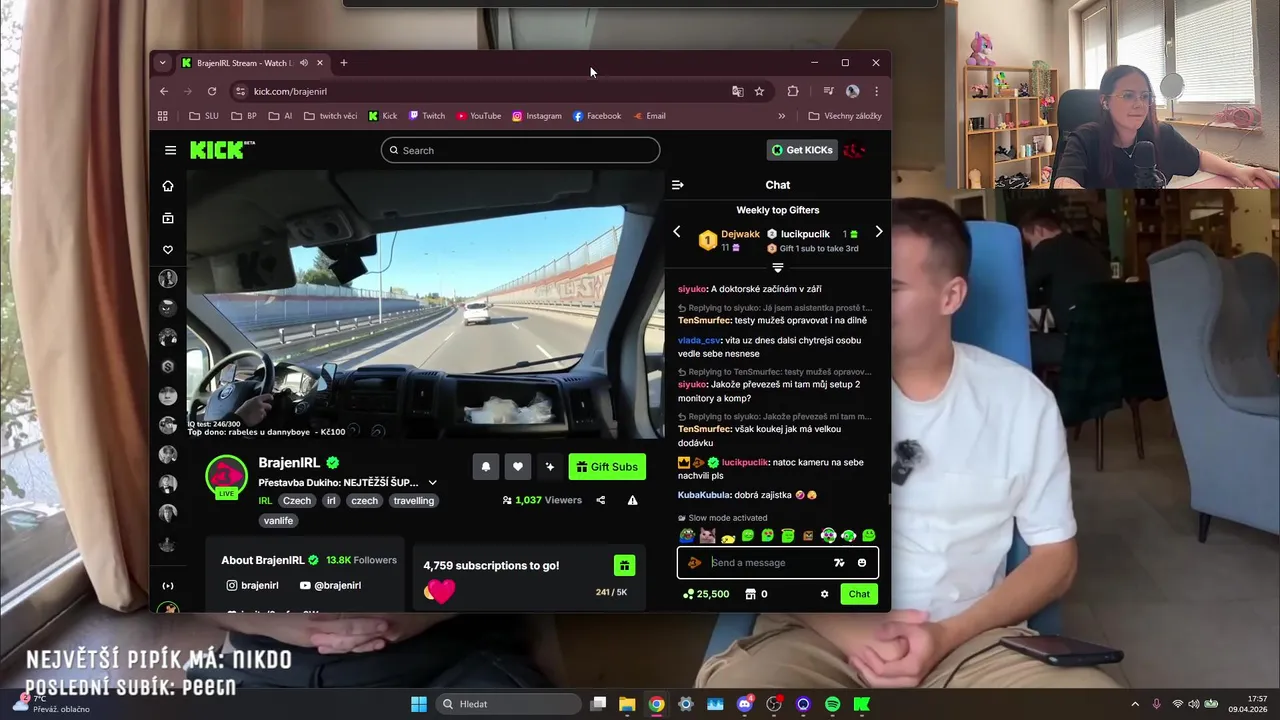The width and height of the screenshot is (1280, 720).
Task: Open emoji picker in chat input
Action: 862,563
